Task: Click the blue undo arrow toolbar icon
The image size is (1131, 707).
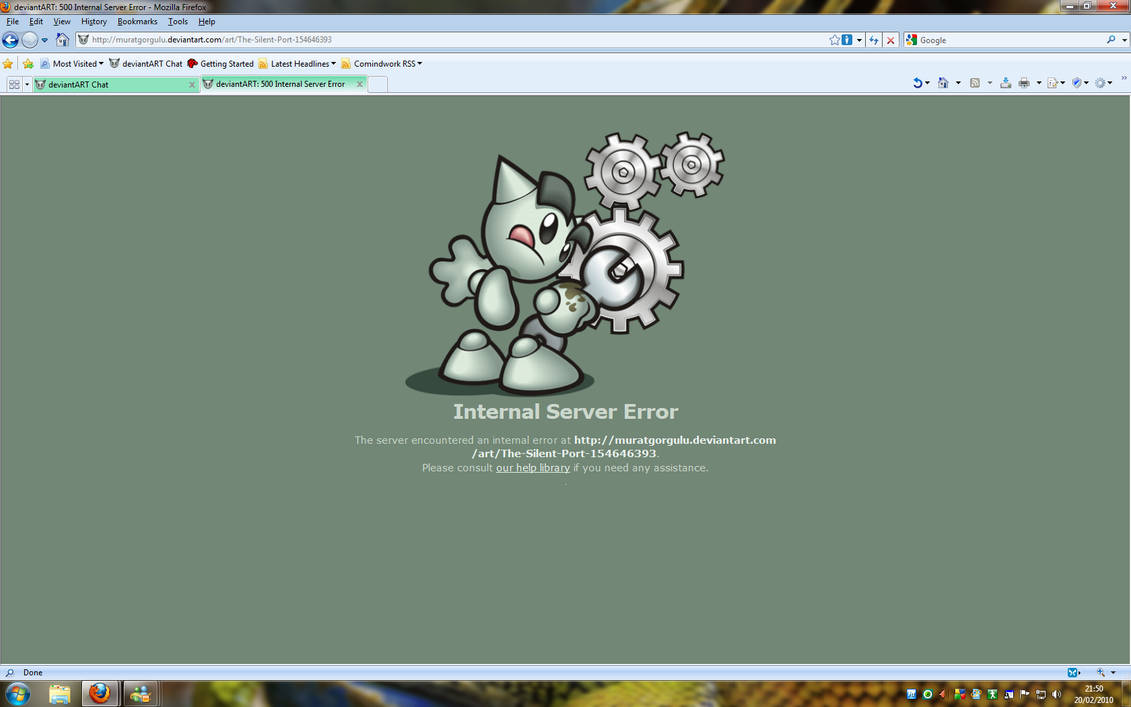Action: (x=919, y=82)
